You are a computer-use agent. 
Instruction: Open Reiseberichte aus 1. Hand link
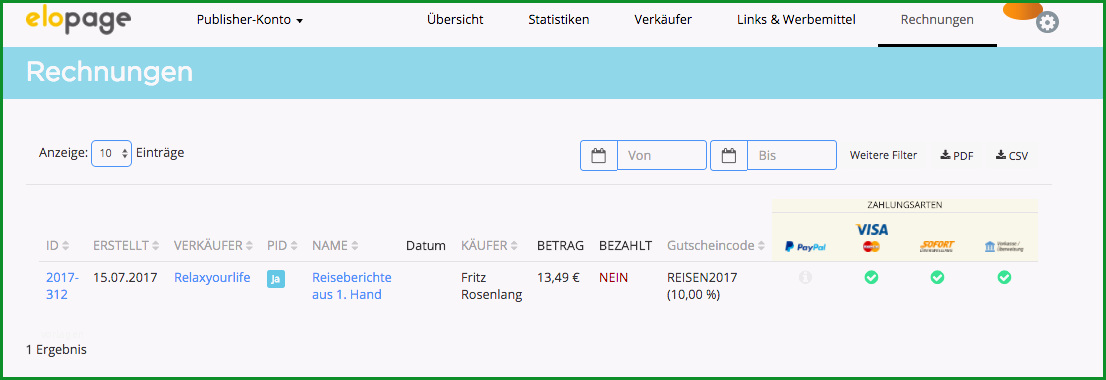tap(352, 286)
